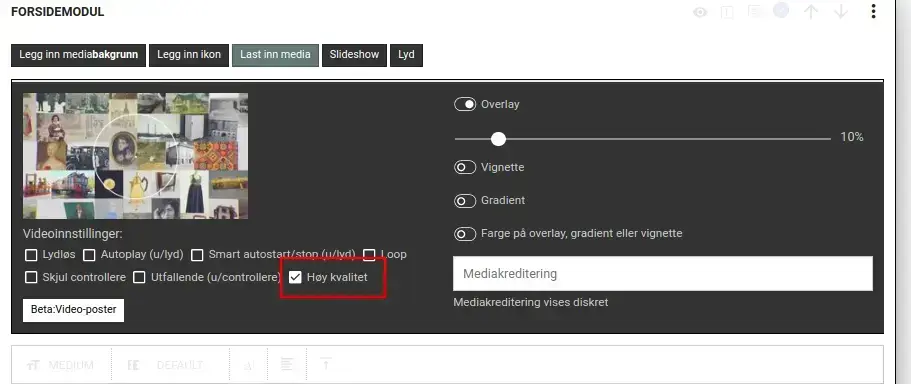This screenshot has width=911, height=384.
Task: Select the Lyd tab
Action: 406,55
